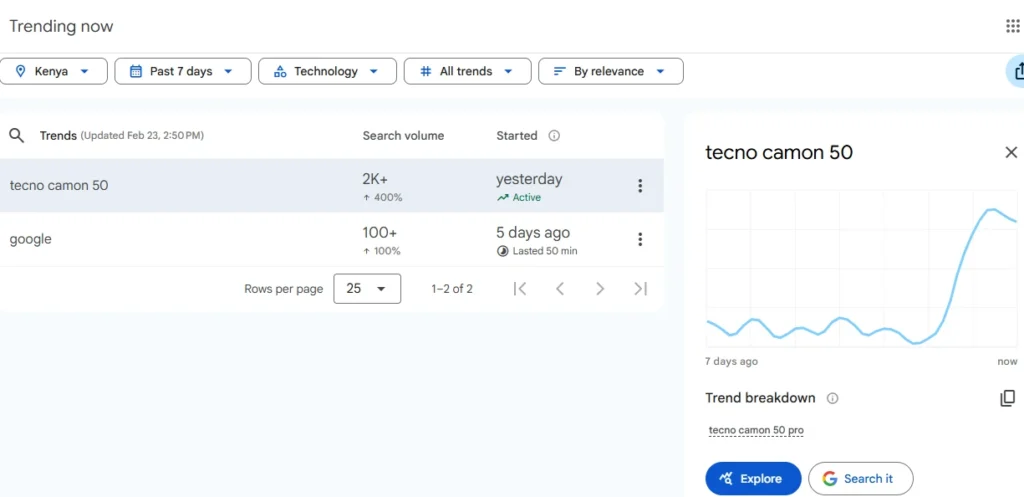Open the three-dot menu for tecno camon 50
Image resolution: width=1024 pixels, height=497 pixels.
tap(640, 186)
